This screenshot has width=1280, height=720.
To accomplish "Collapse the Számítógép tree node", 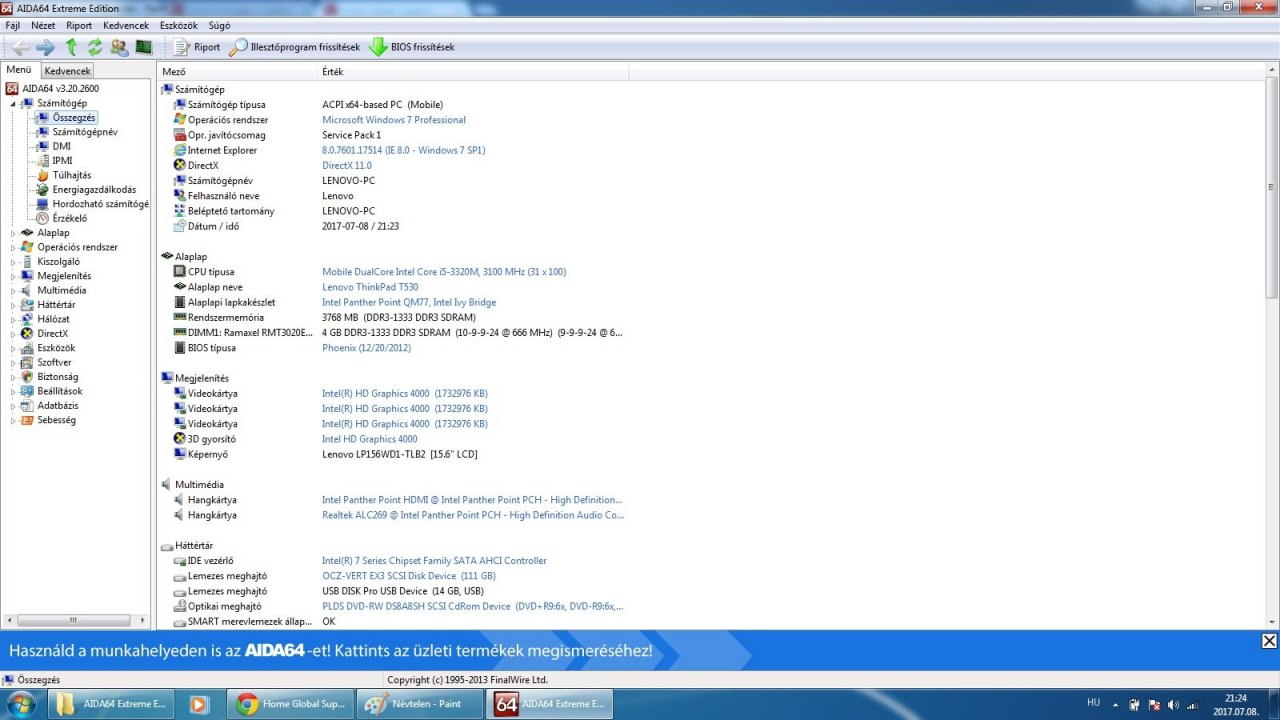I will [13, 103].
